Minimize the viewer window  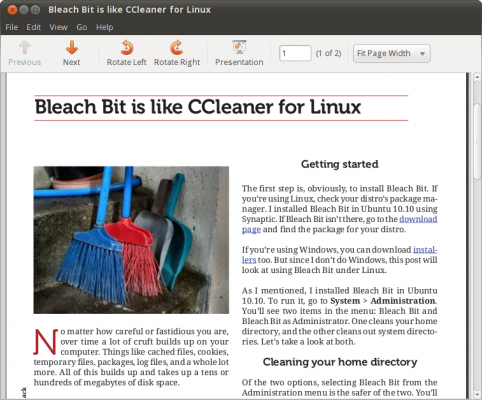tap(24, 10)
